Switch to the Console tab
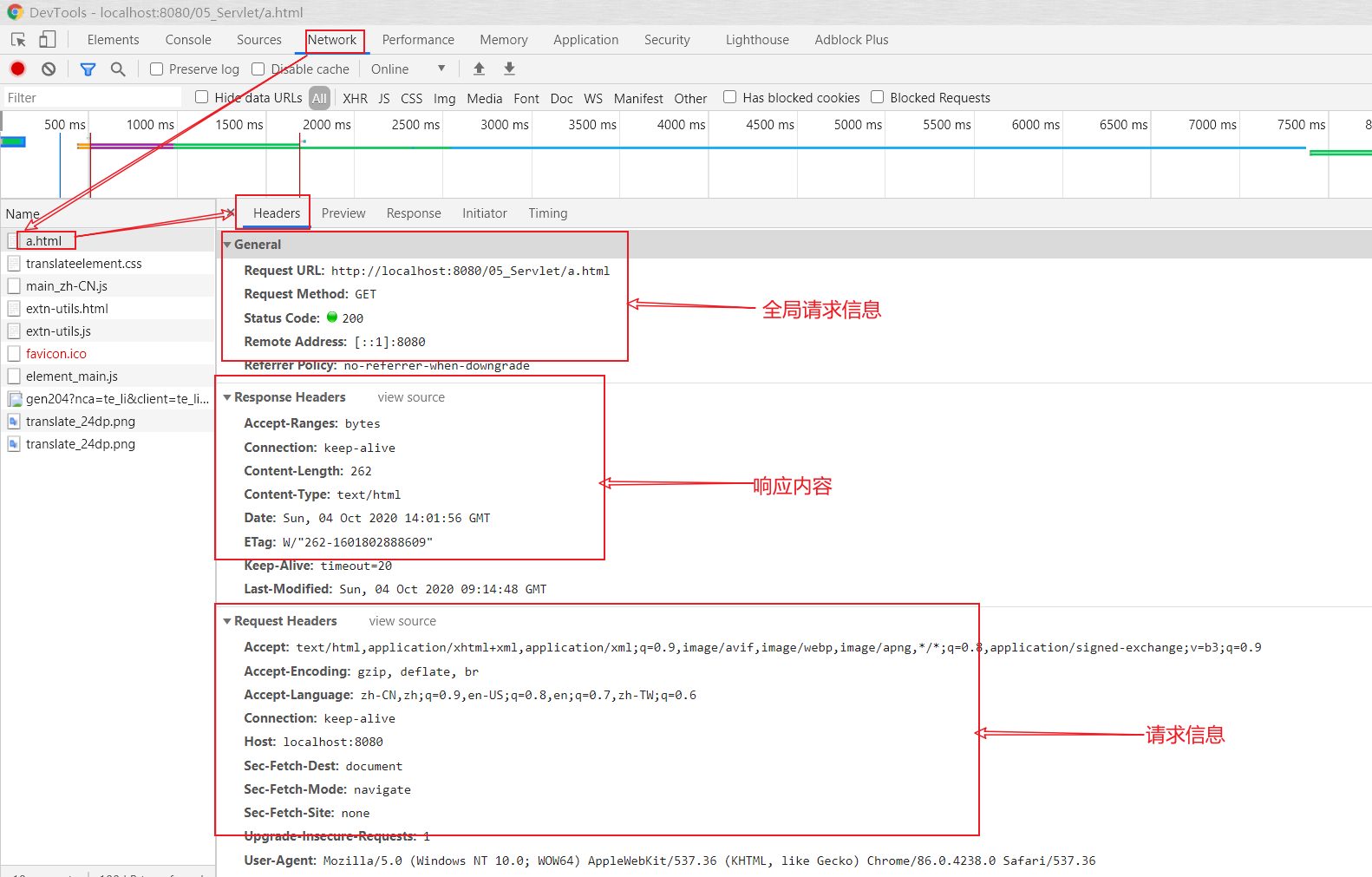The height and width of the screenshot is (877, 1372). tap(188, 40)
